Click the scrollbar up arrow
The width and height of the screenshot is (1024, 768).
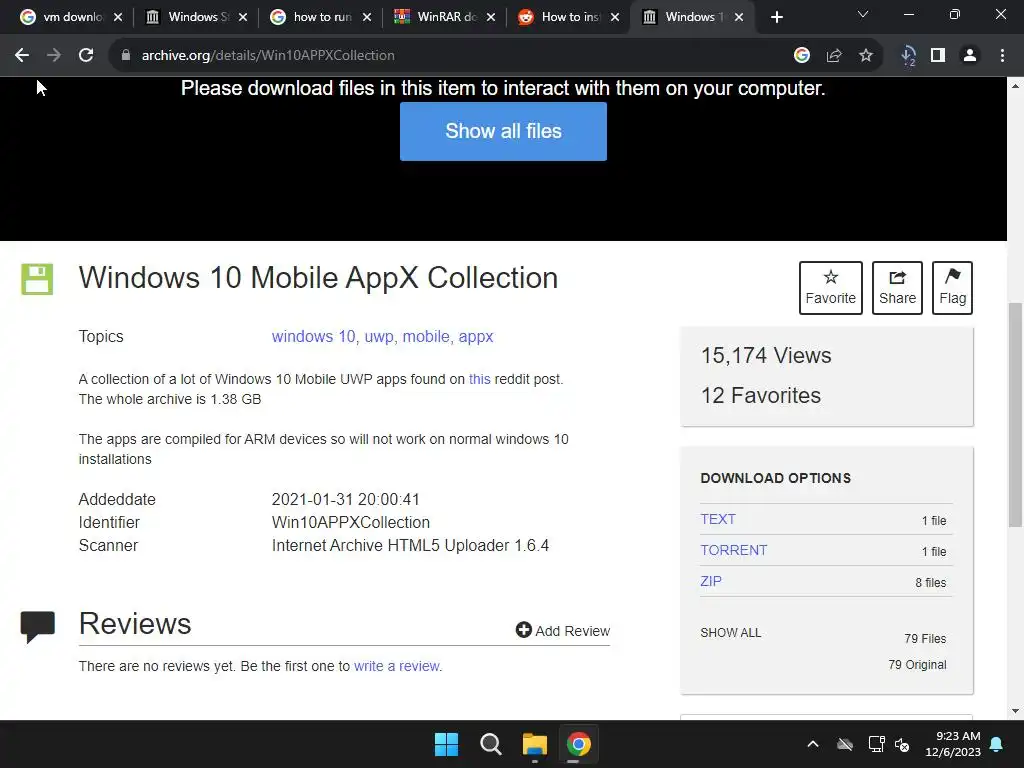1016,86
